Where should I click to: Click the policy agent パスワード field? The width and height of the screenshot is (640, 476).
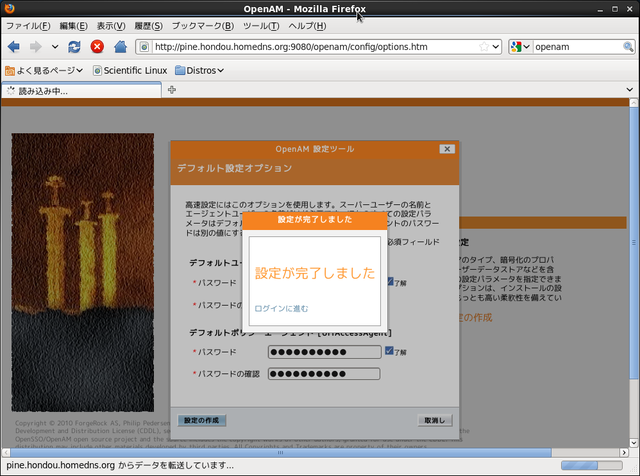[x=324, y=352]
